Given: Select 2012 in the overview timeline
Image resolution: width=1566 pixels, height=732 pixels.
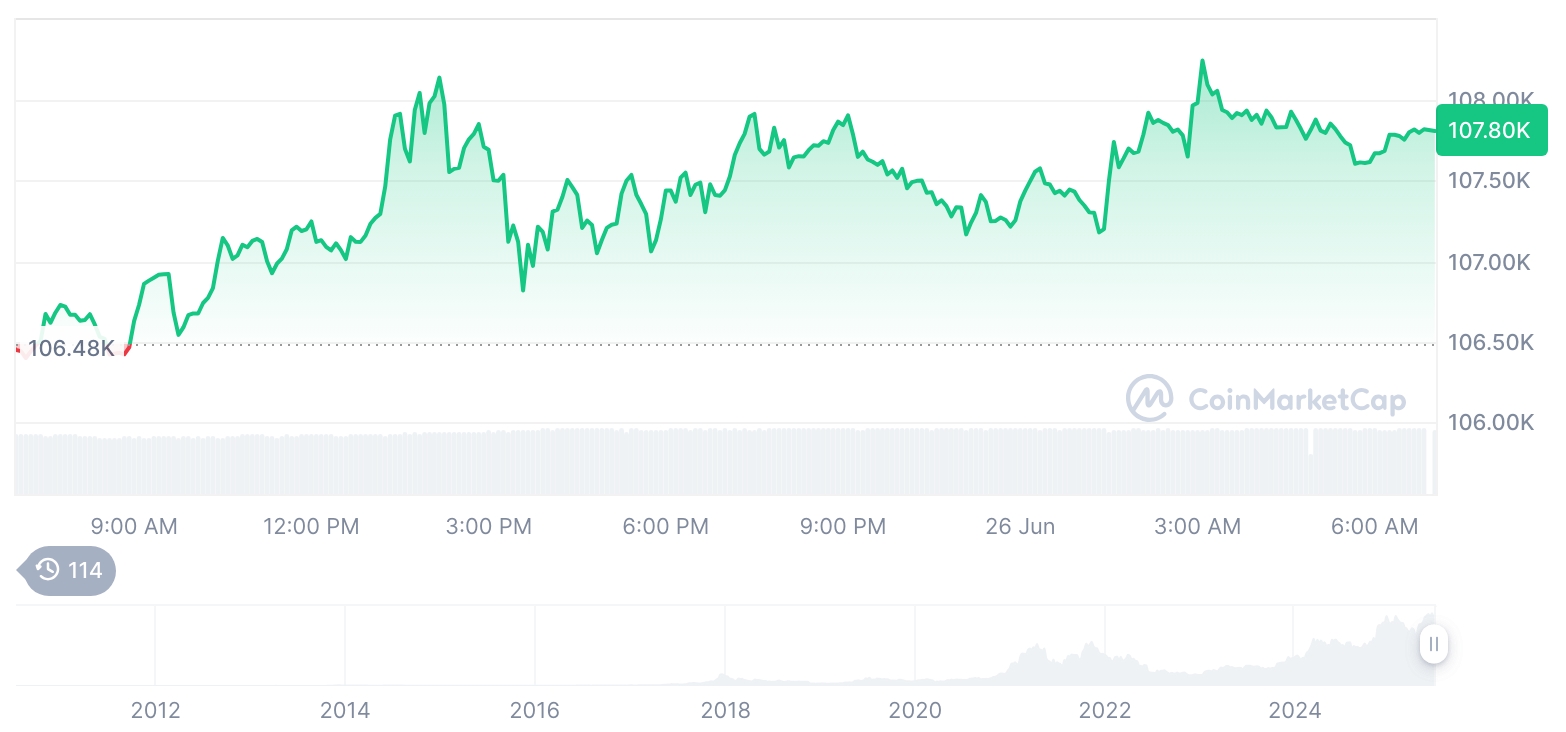Looking at the screenshot, I should tap(155, 710).
